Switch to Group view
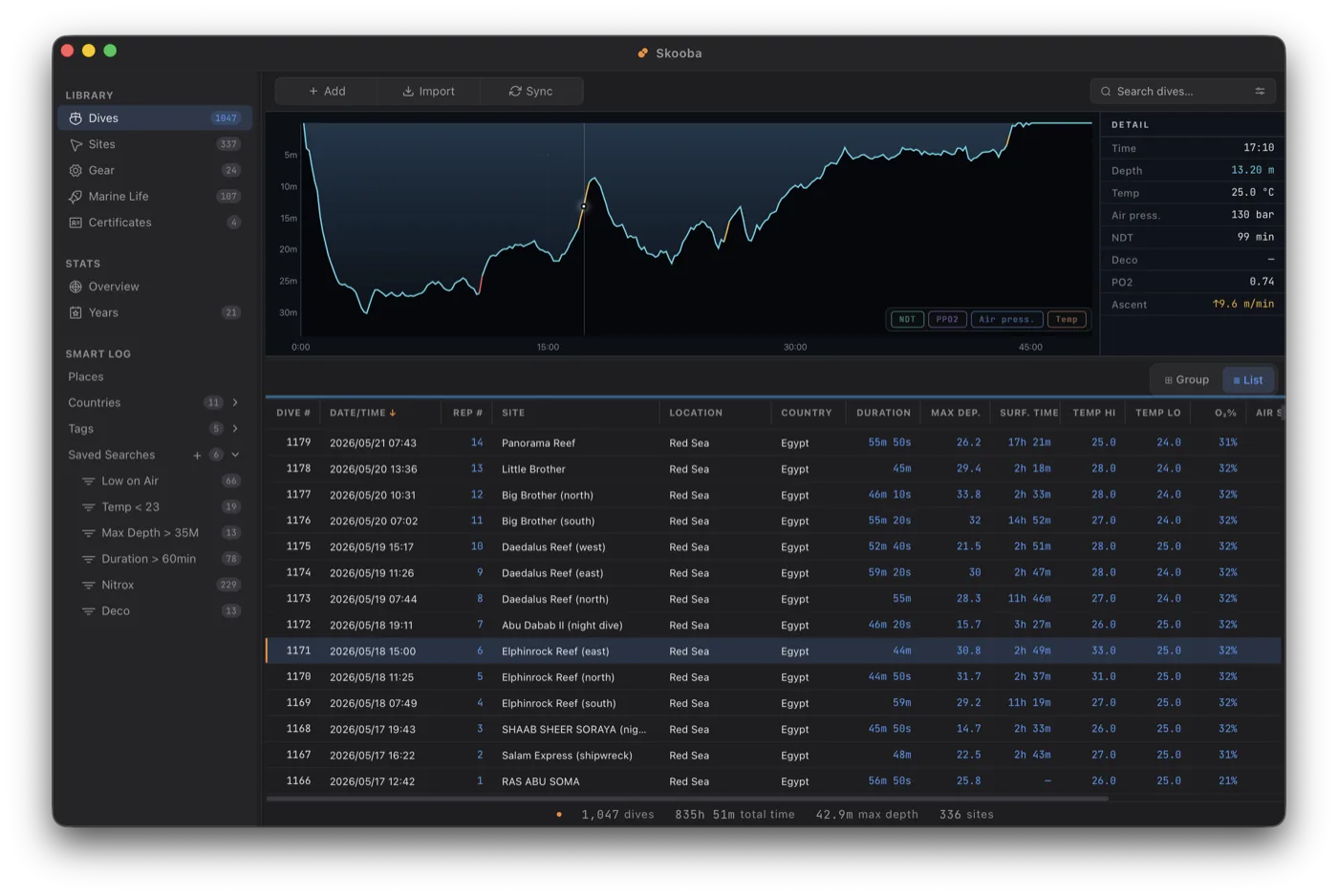 tap(1187, 380)
